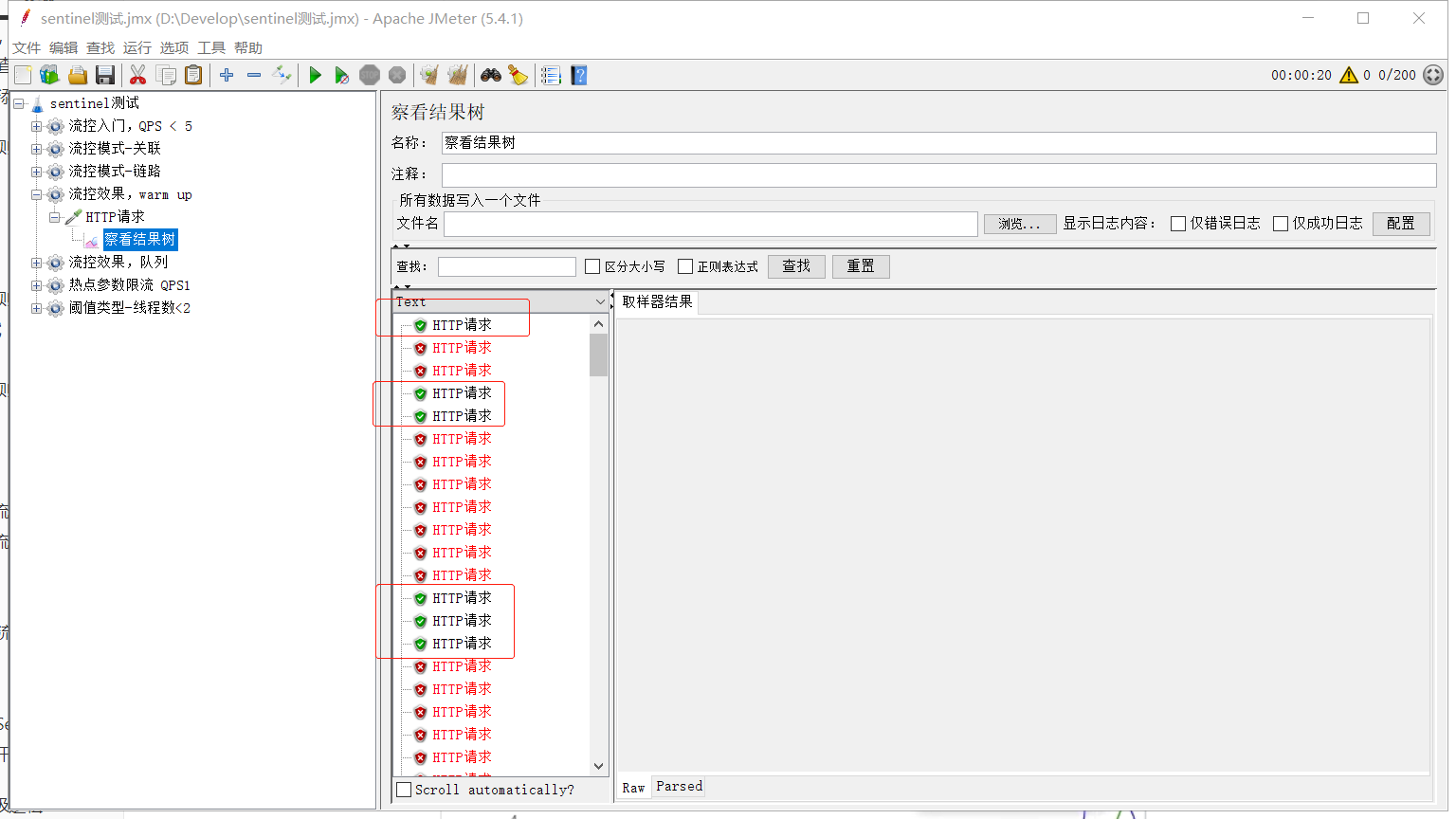The height and width of the screenshot is (819, 1456).
Task: Expand the 热点参数限流 QPS1 node
Action: (37, 285)
